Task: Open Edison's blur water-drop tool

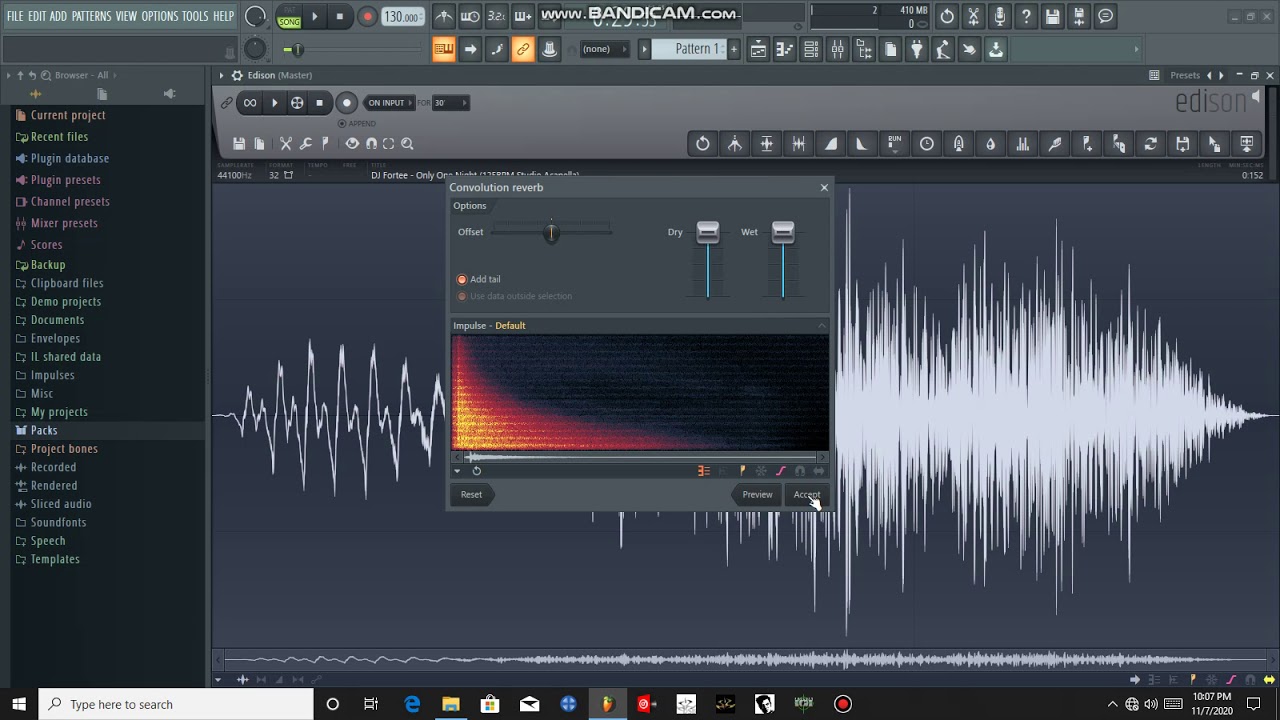Action: click(x=991, y=144)
